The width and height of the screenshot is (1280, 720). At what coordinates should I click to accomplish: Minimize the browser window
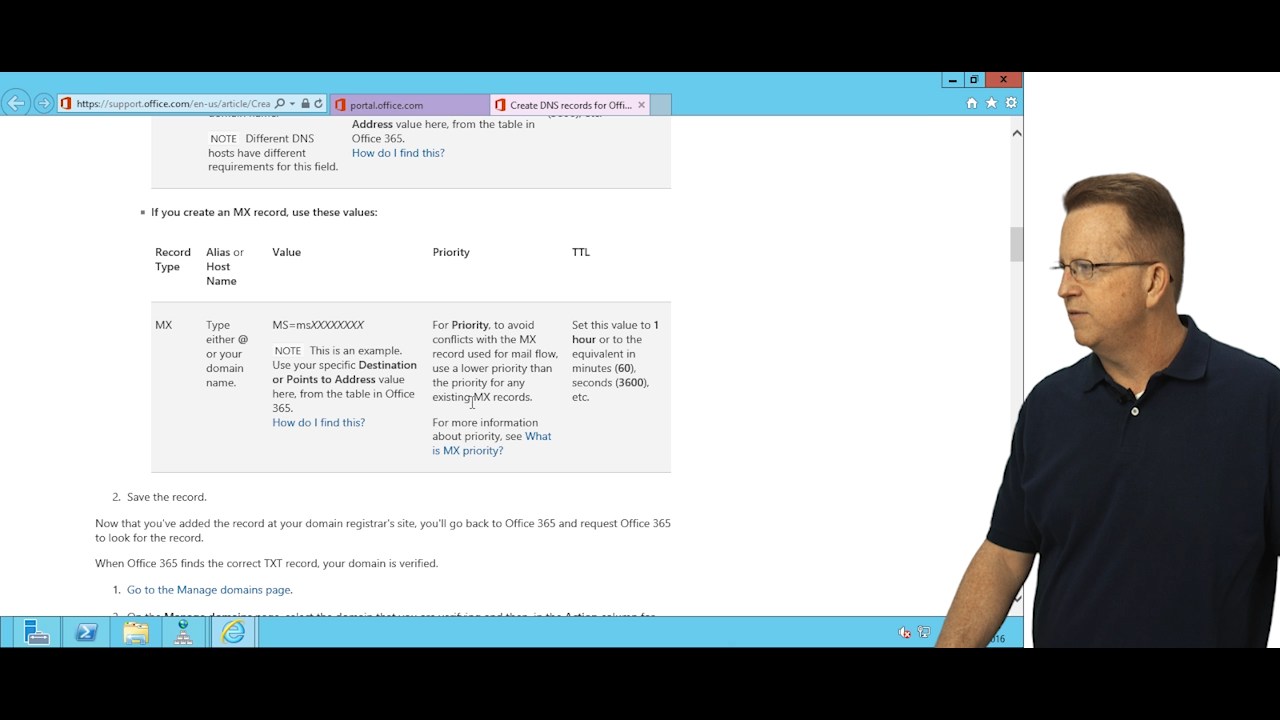pos(953,80)
